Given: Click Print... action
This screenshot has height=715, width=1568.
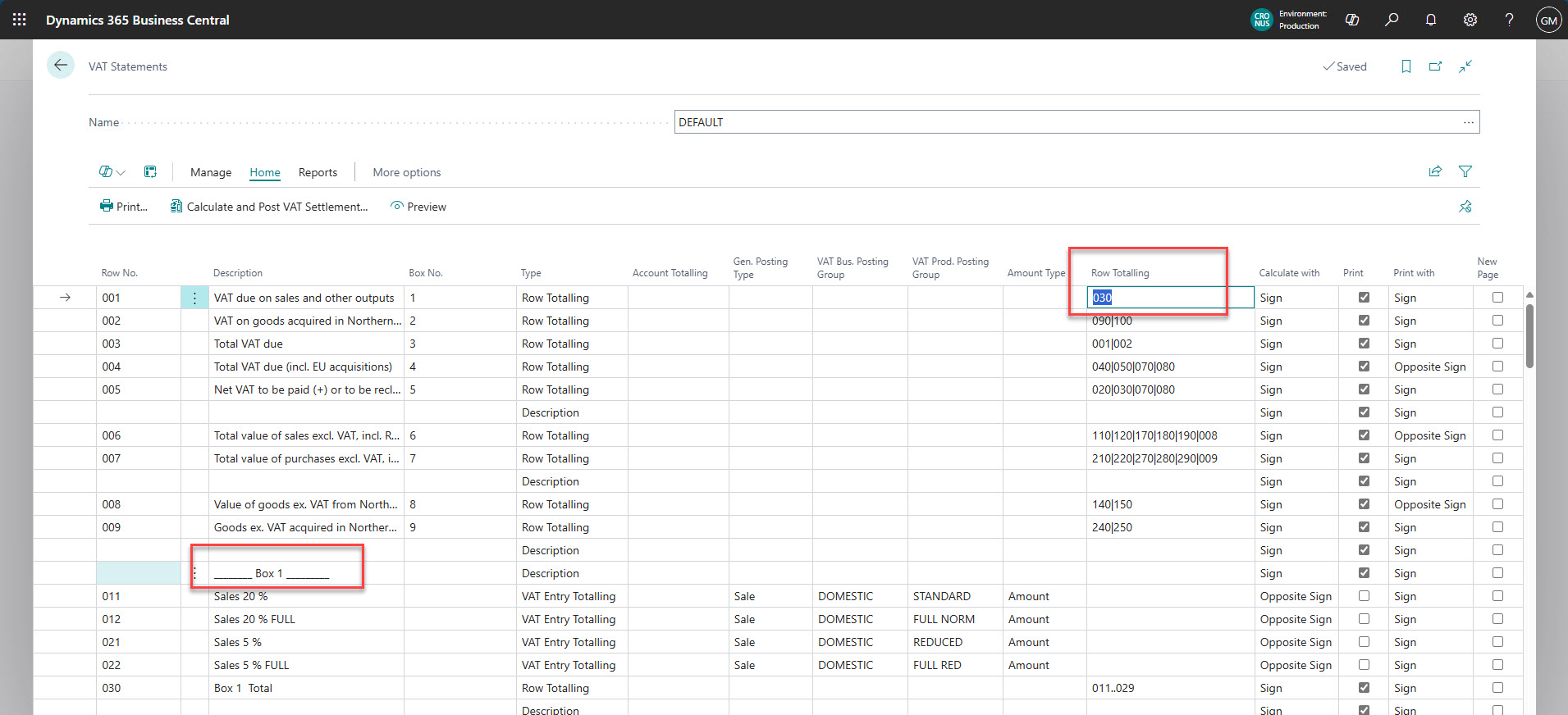Looking at the screenshot, I should click(124, 207).
